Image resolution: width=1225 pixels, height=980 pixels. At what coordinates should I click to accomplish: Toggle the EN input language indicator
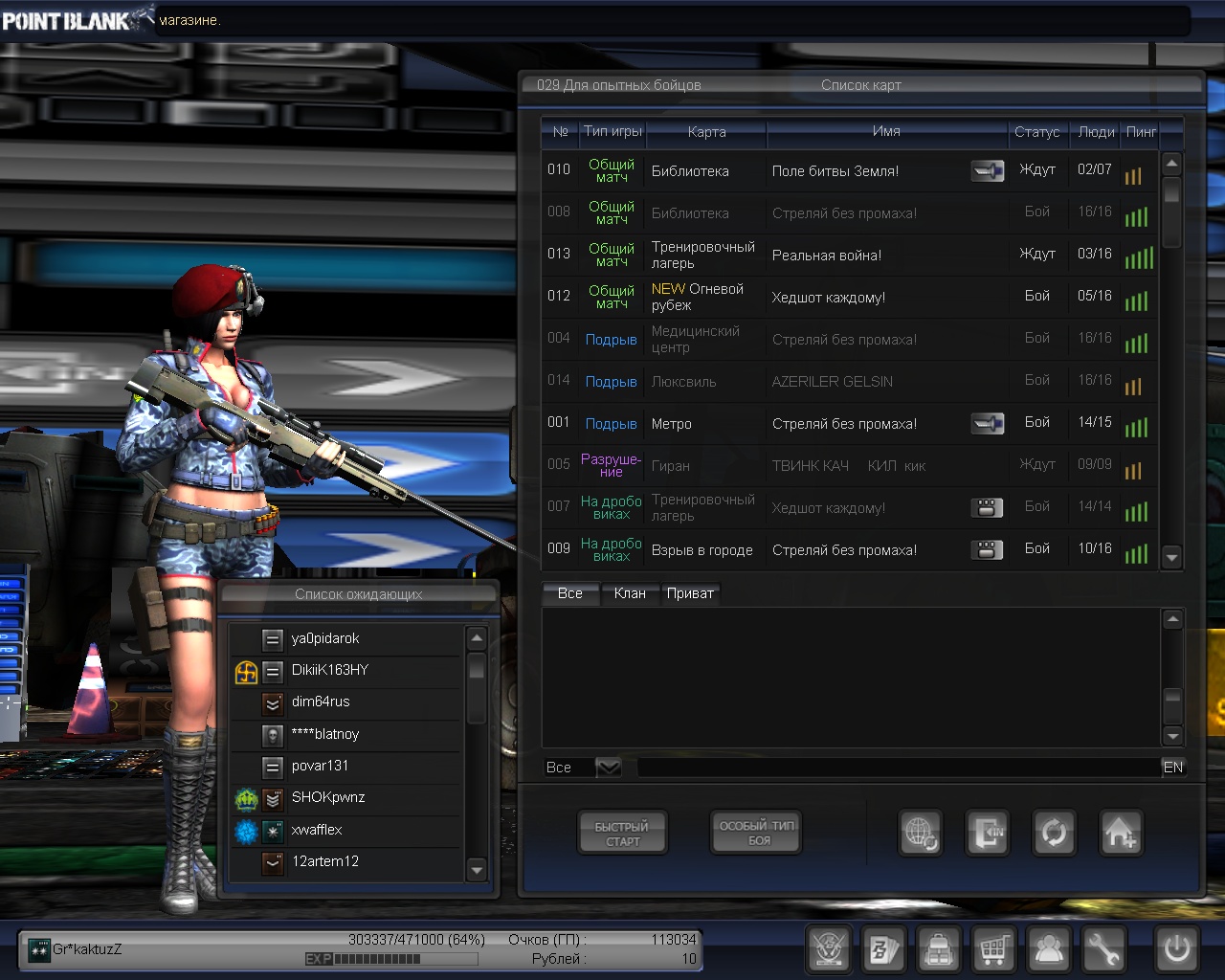coord(1173,768)
